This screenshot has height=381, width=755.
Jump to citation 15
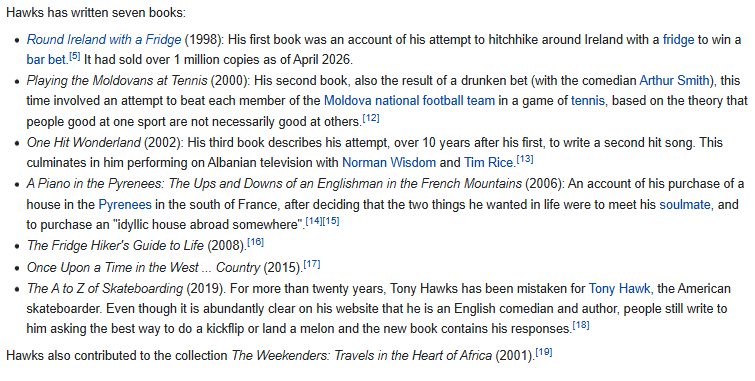click(x=331, y=221)
